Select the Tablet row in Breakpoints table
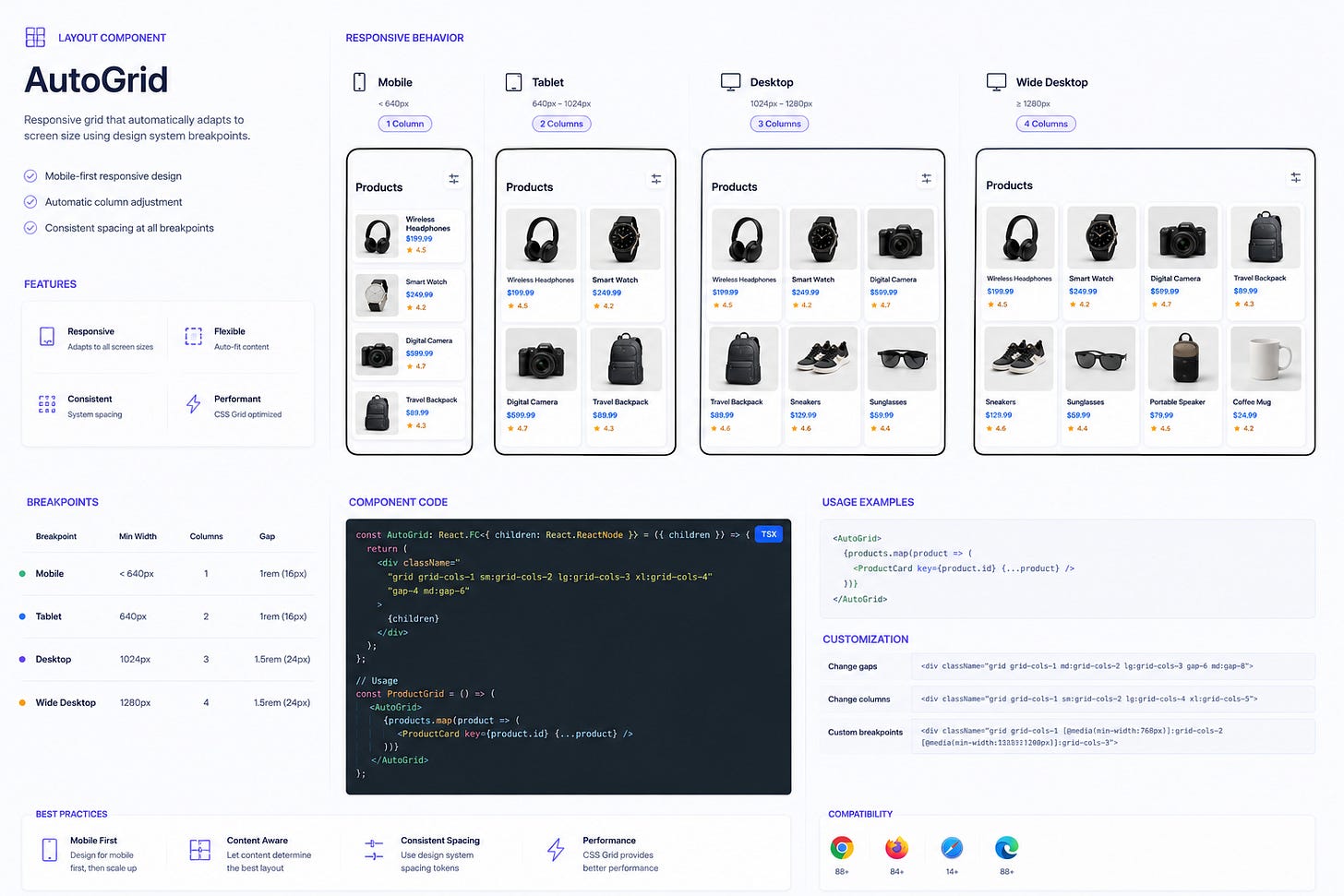Screen dimensions: 1344x896 coord(167,616)
